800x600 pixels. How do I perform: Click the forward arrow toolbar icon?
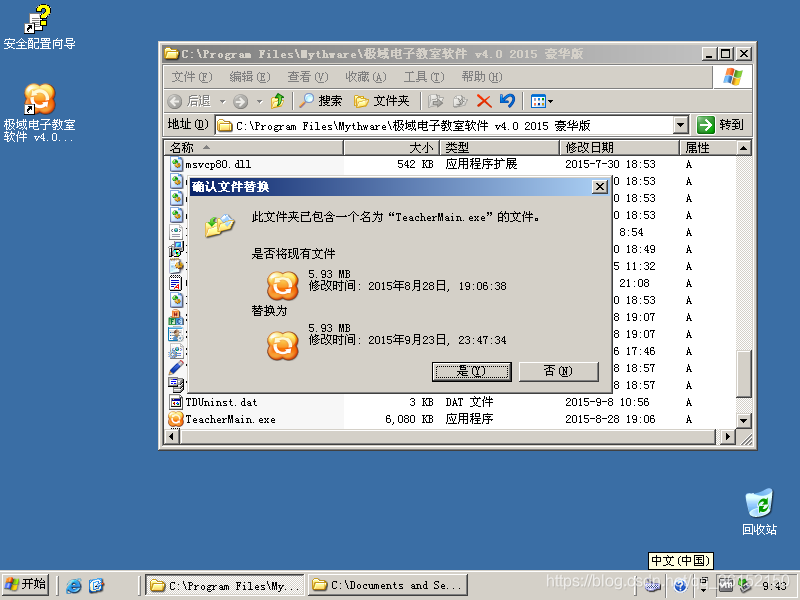[x=240, y=101]
